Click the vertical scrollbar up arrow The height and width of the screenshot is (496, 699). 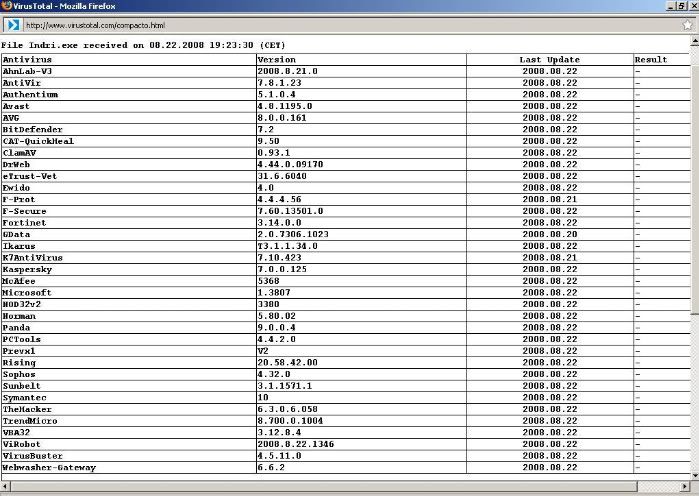(x=695, y=41)
